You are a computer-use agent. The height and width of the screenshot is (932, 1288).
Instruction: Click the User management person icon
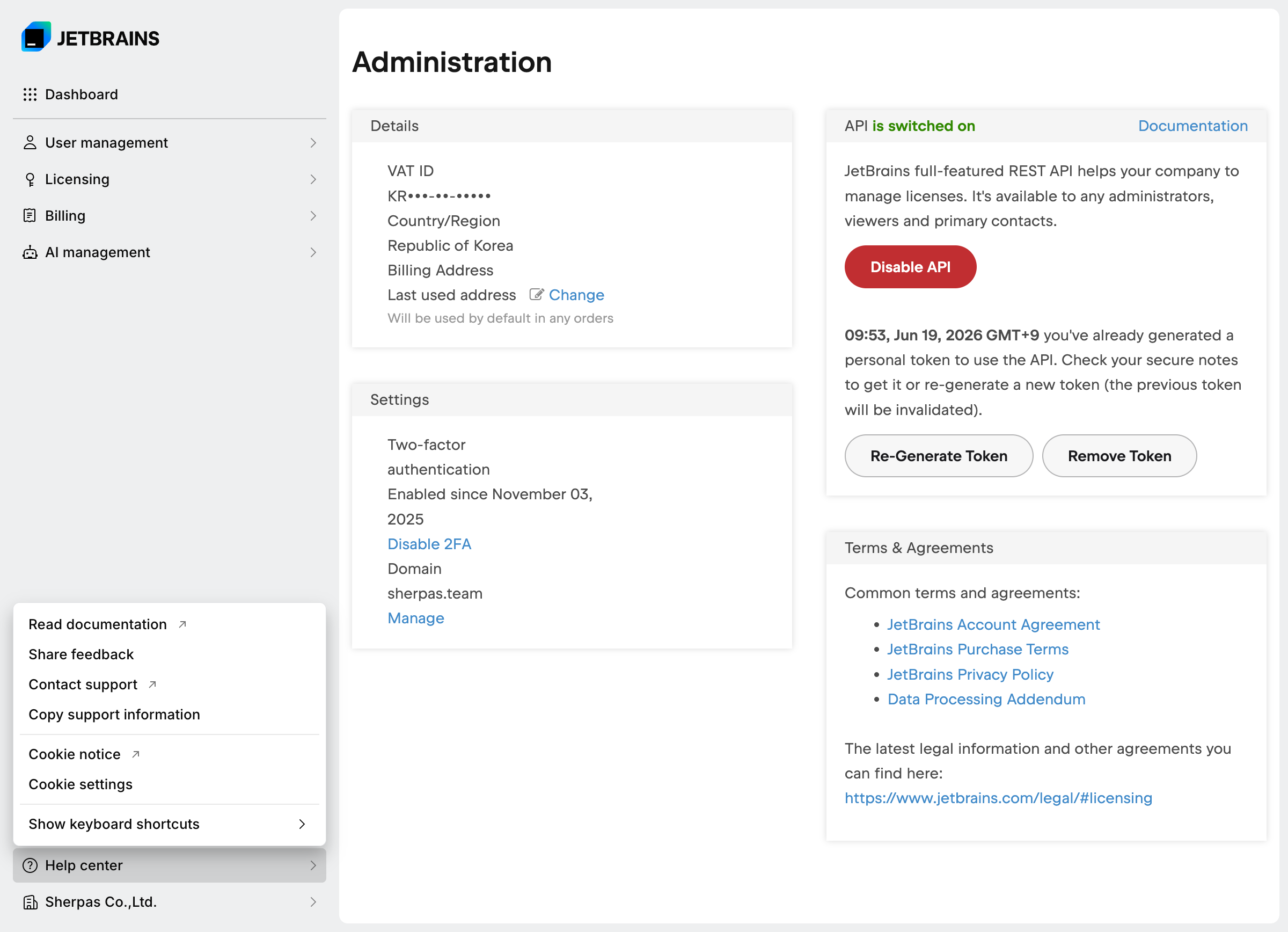coord(30,143)
